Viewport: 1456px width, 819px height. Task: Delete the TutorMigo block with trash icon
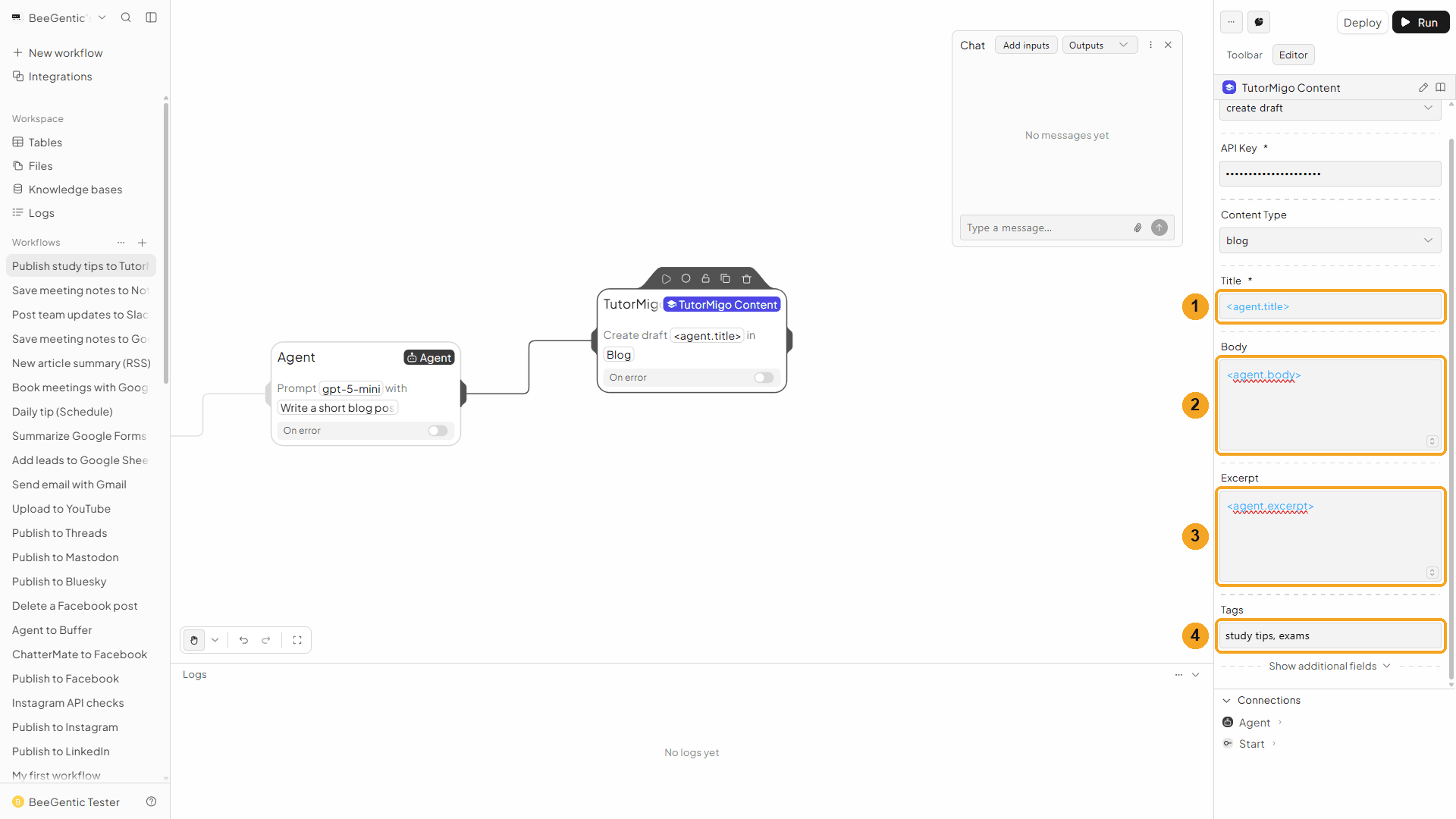[746, 278]
